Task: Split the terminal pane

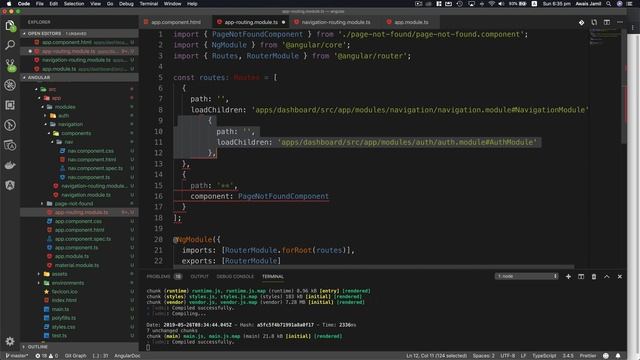Action: point(581,276)
